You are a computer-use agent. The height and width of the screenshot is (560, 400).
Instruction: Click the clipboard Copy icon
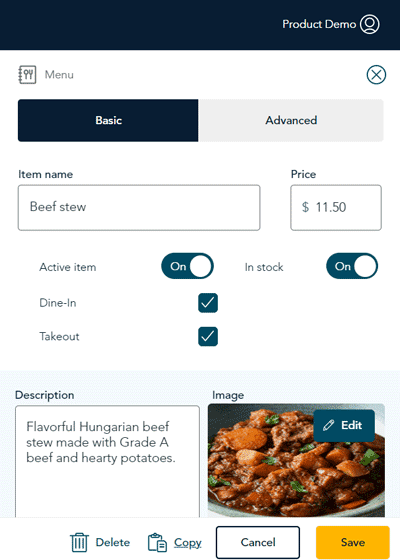(157, 542)
